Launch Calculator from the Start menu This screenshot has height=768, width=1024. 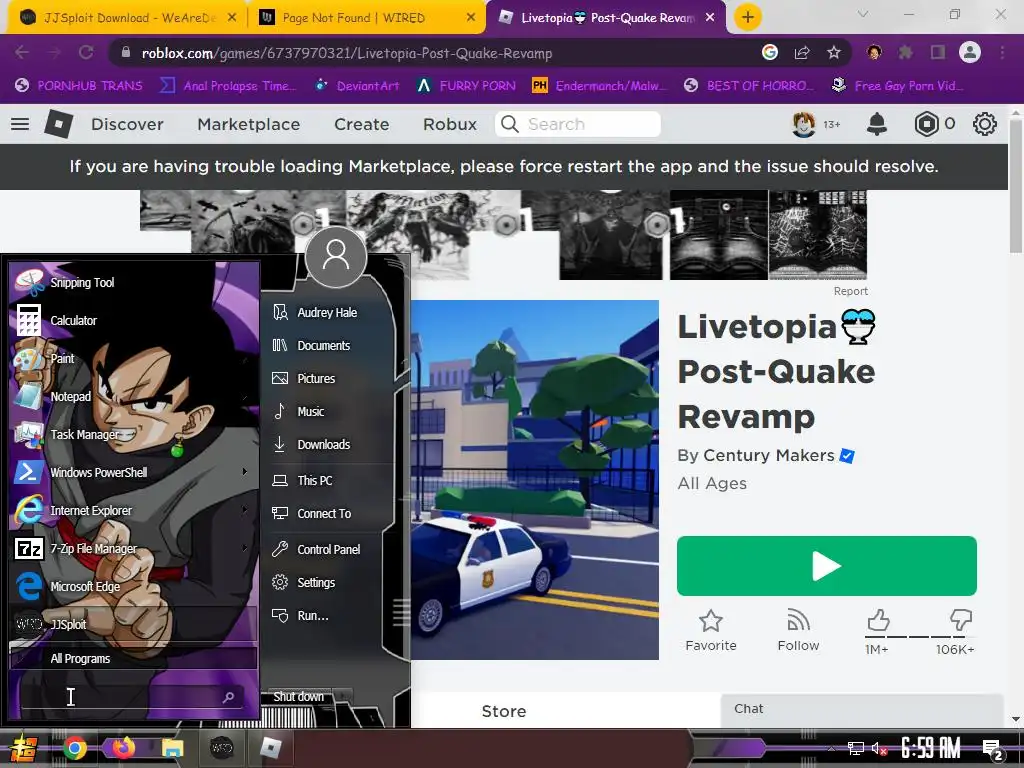coord(134,321)
